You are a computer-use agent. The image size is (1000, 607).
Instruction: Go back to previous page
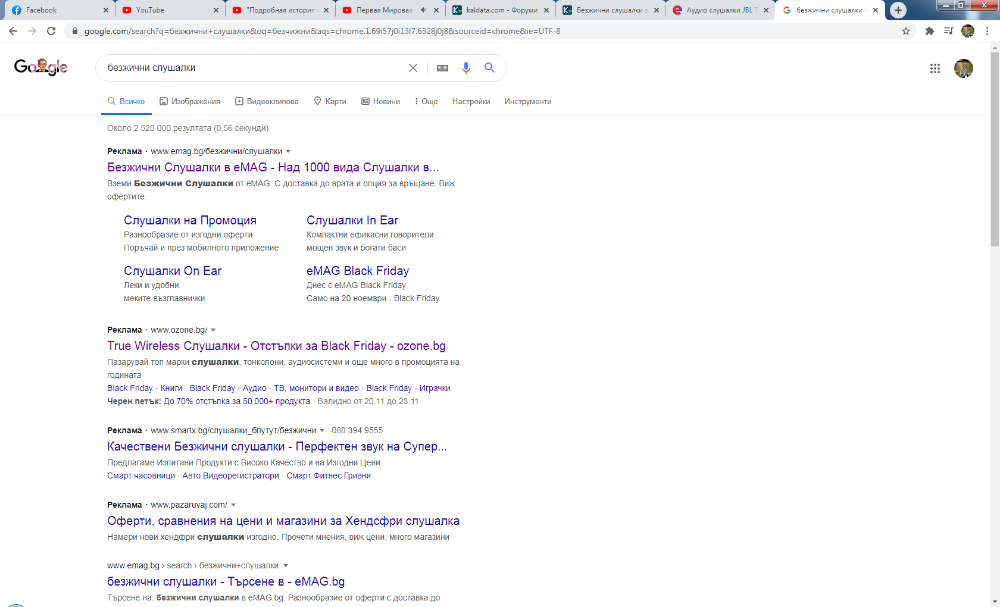coord(13,31)
